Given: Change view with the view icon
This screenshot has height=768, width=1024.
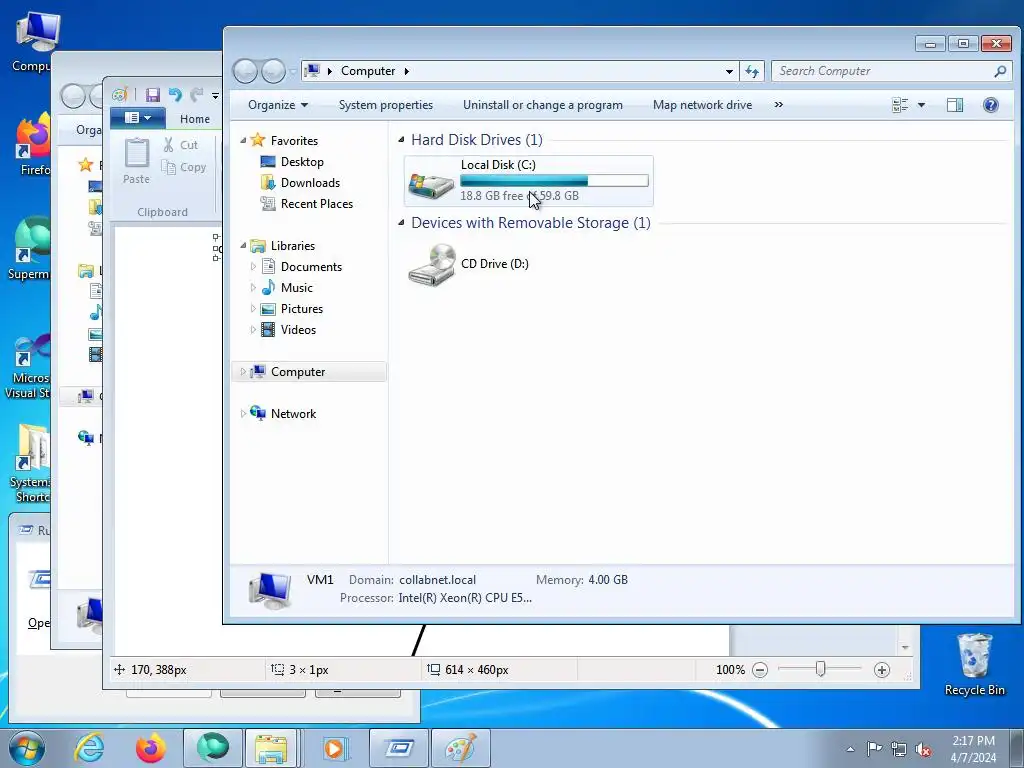Looking at the screenshot, I should pos(900,105).
